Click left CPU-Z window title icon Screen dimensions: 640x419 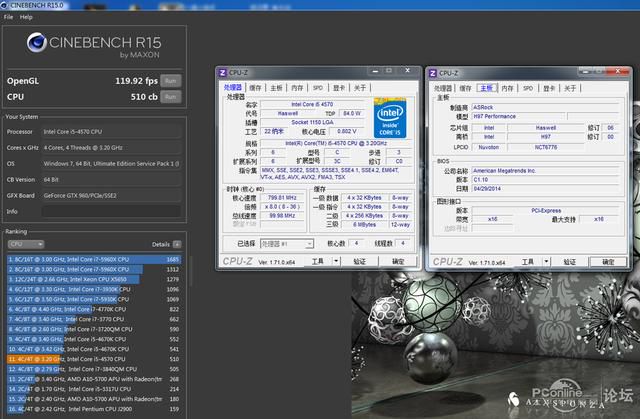pos(223,73)
